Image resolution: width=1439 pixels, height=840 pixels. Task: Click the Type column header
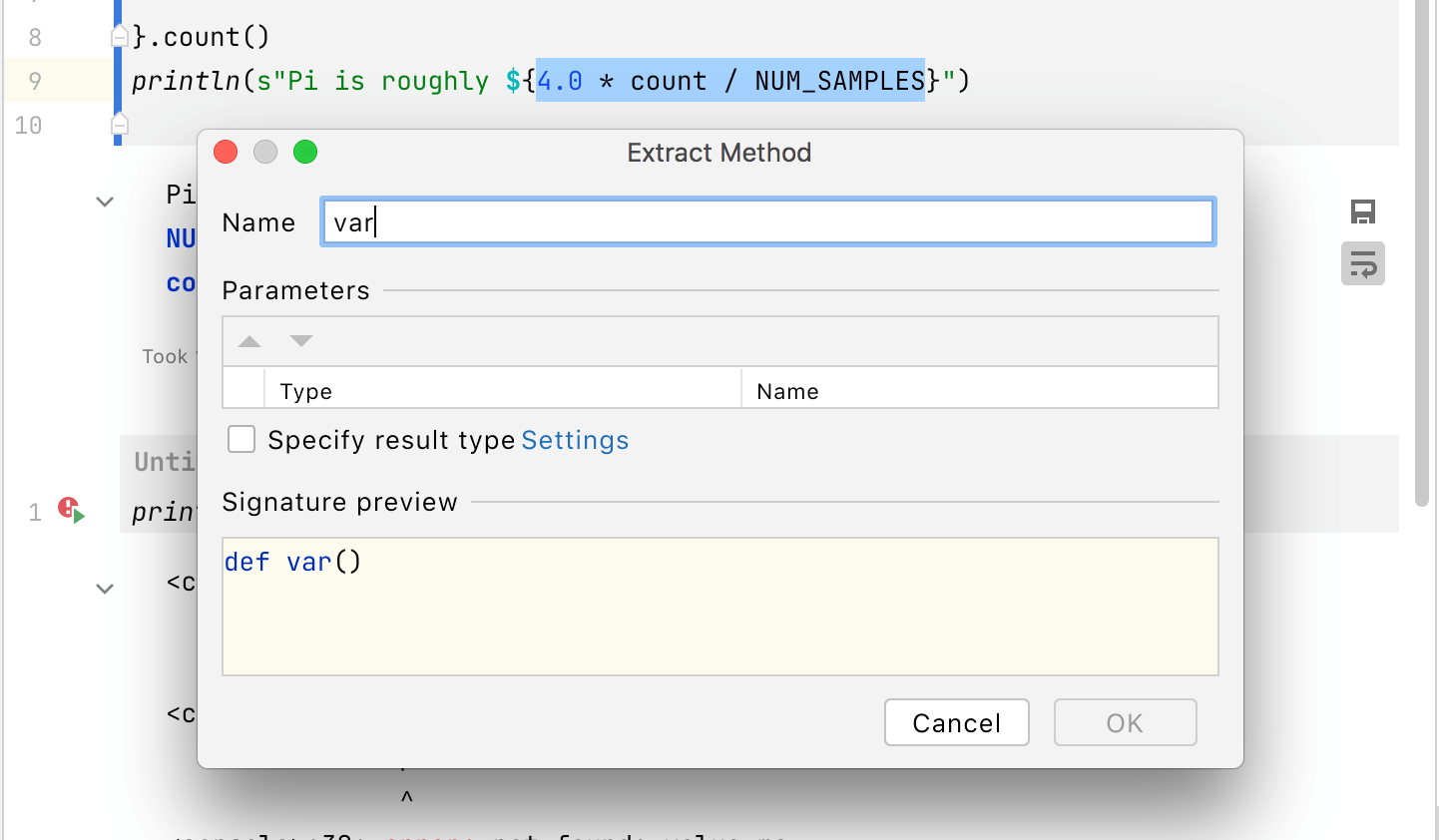305,390
